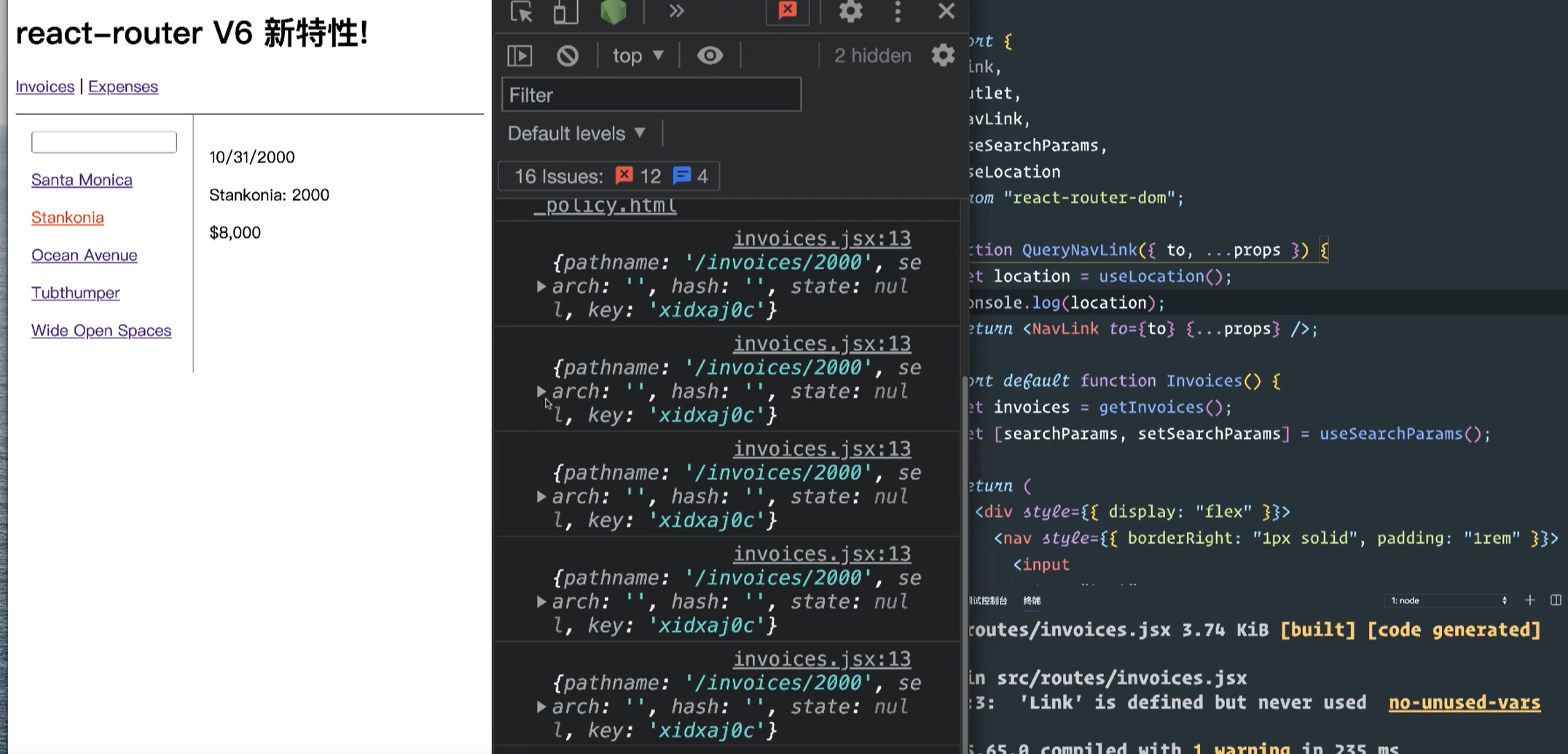Expand the first logged location object
The height and width of the screenshot is (754, 1568).
(541, 286)
